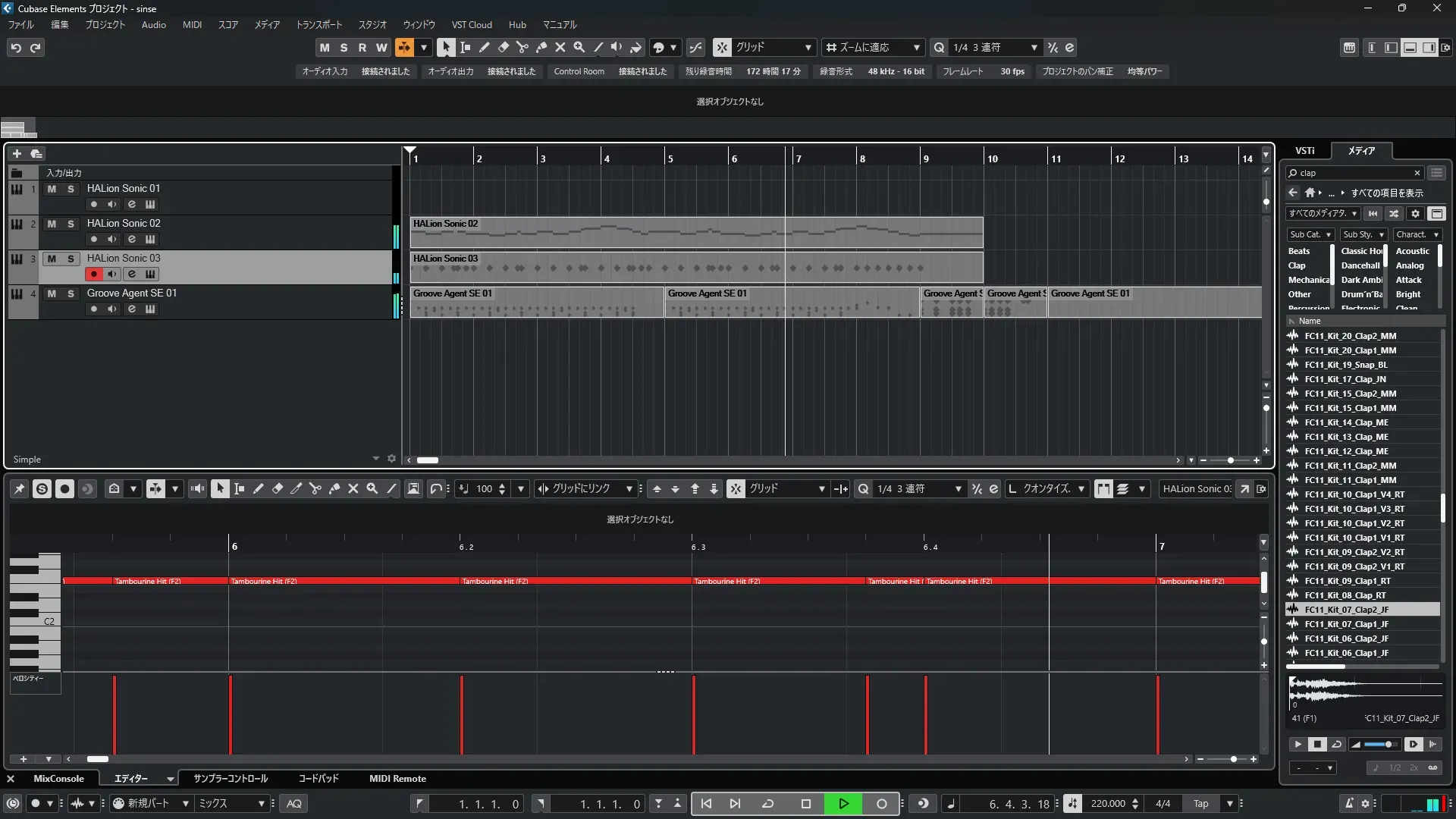The height and width of the screenshot is (819, 1456).
Task: Activate the Cycle loop button in transport
Action: pos(767,804)
